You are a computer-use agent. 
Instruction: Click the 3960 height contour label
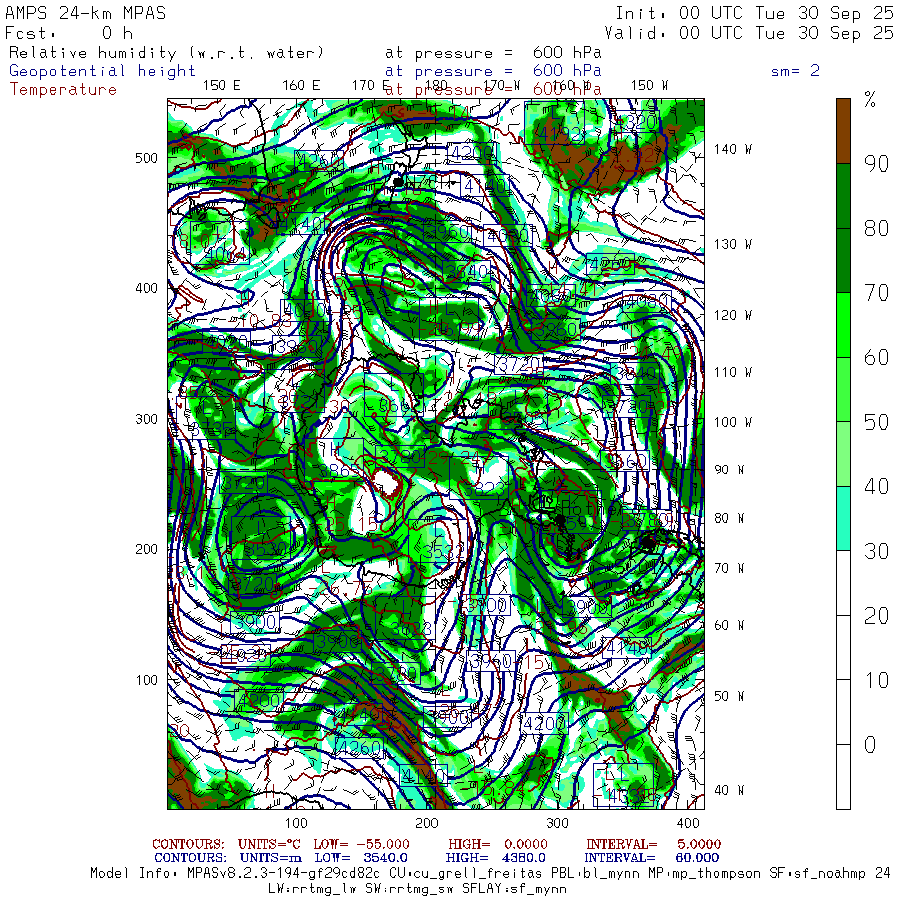click(490, 661)
